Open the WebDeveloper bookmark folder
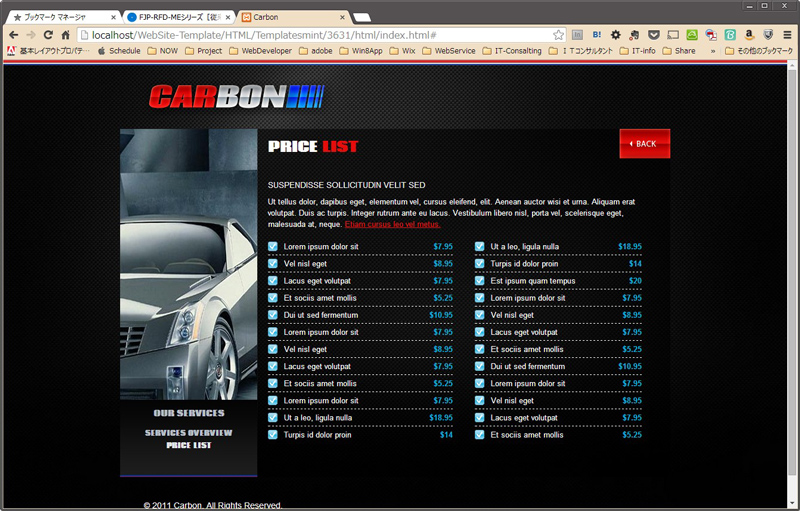 point(261,51)
